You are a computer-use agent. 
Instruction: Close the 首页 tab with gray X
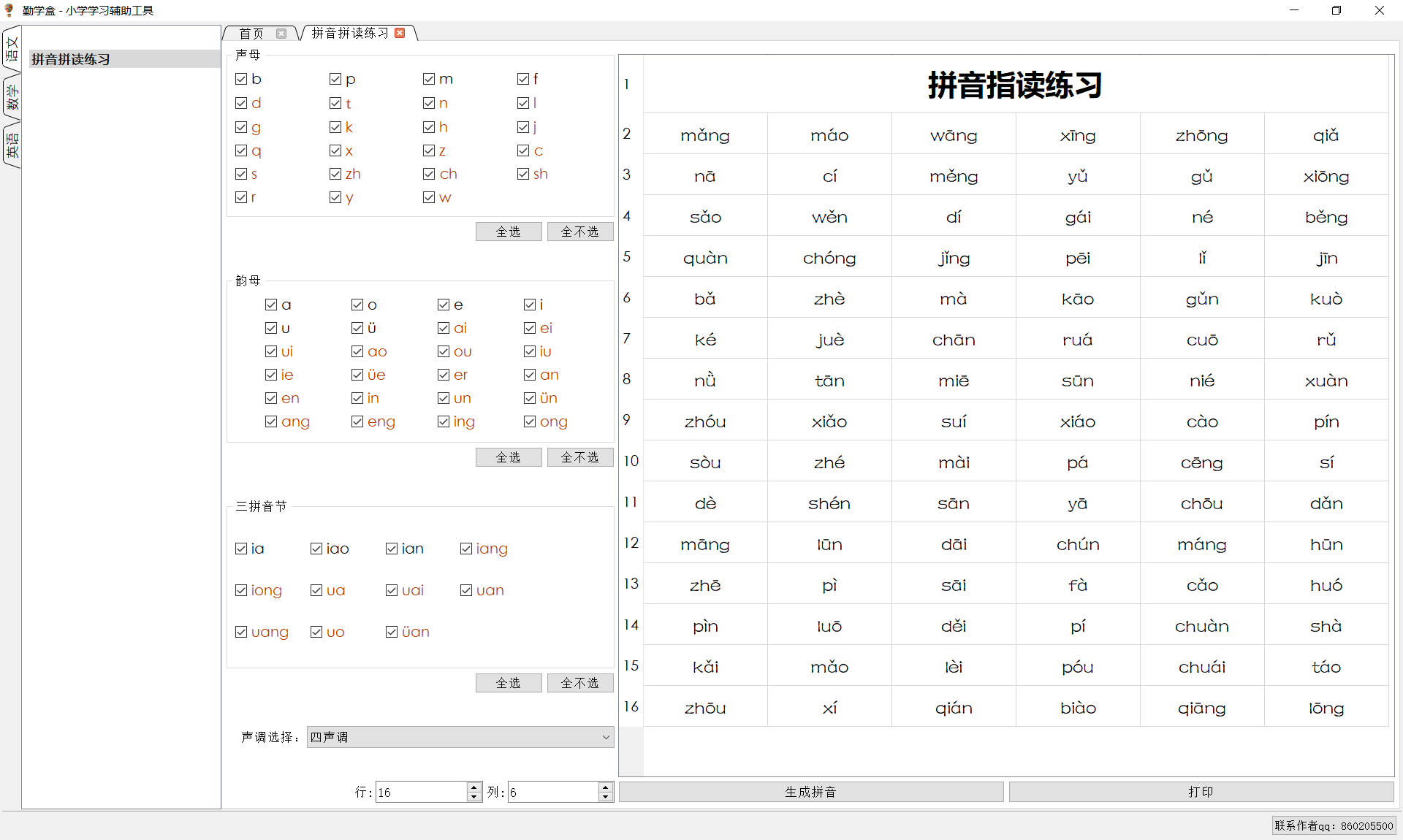click(x=281, y=34)
